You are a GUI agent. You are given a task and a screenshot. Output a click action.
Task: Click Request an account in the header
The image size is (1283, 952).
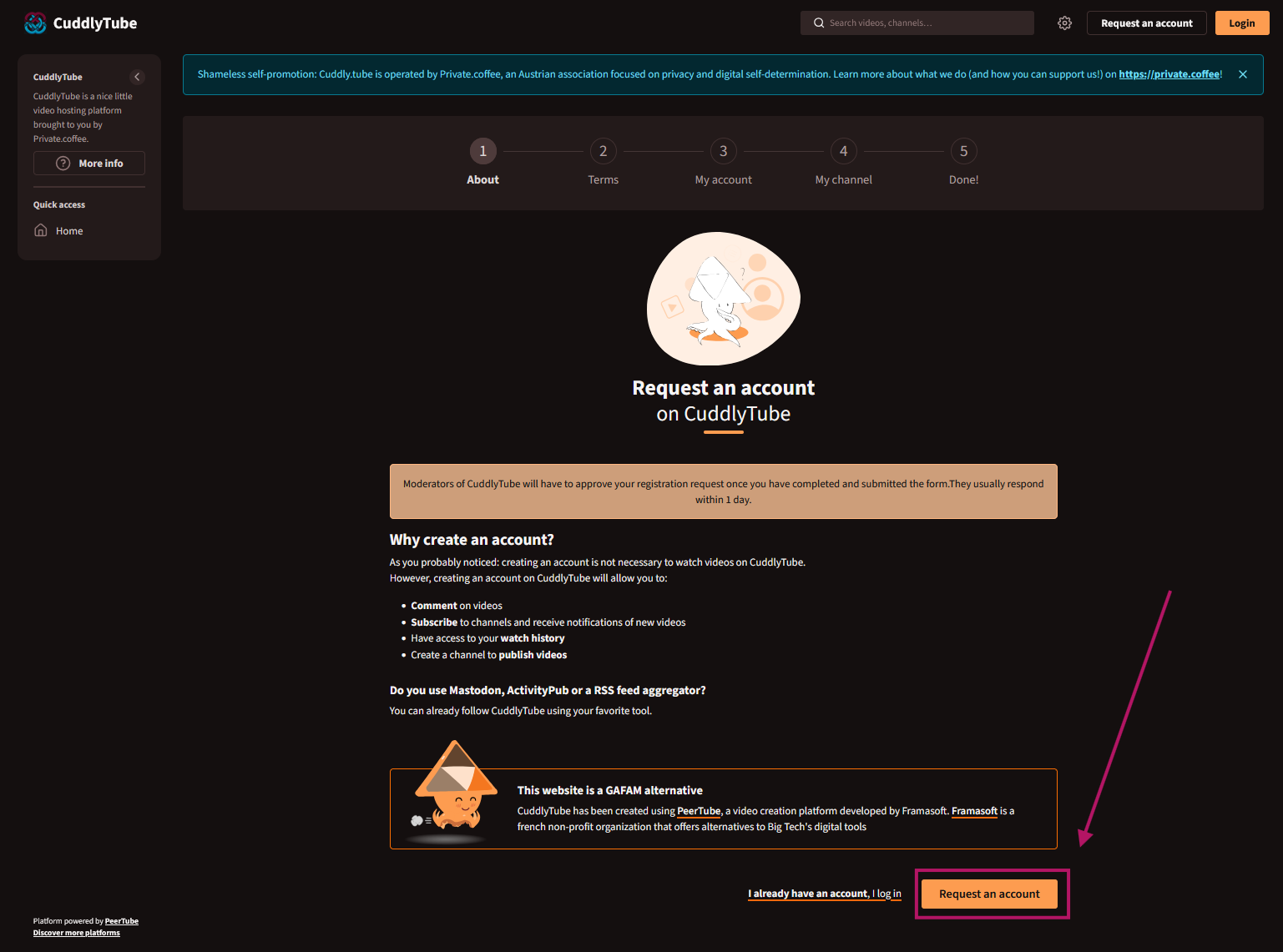[x=1146, y=23]
